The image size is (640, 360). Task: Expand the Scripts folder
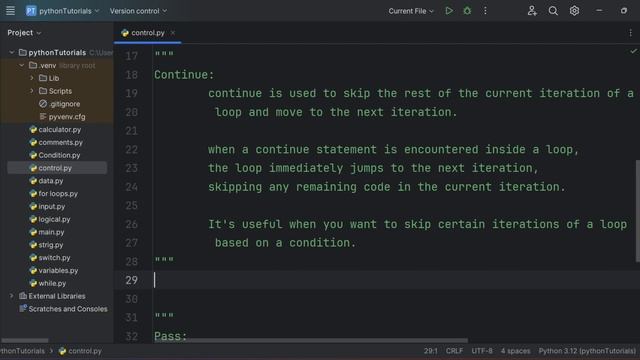(32, 91)
